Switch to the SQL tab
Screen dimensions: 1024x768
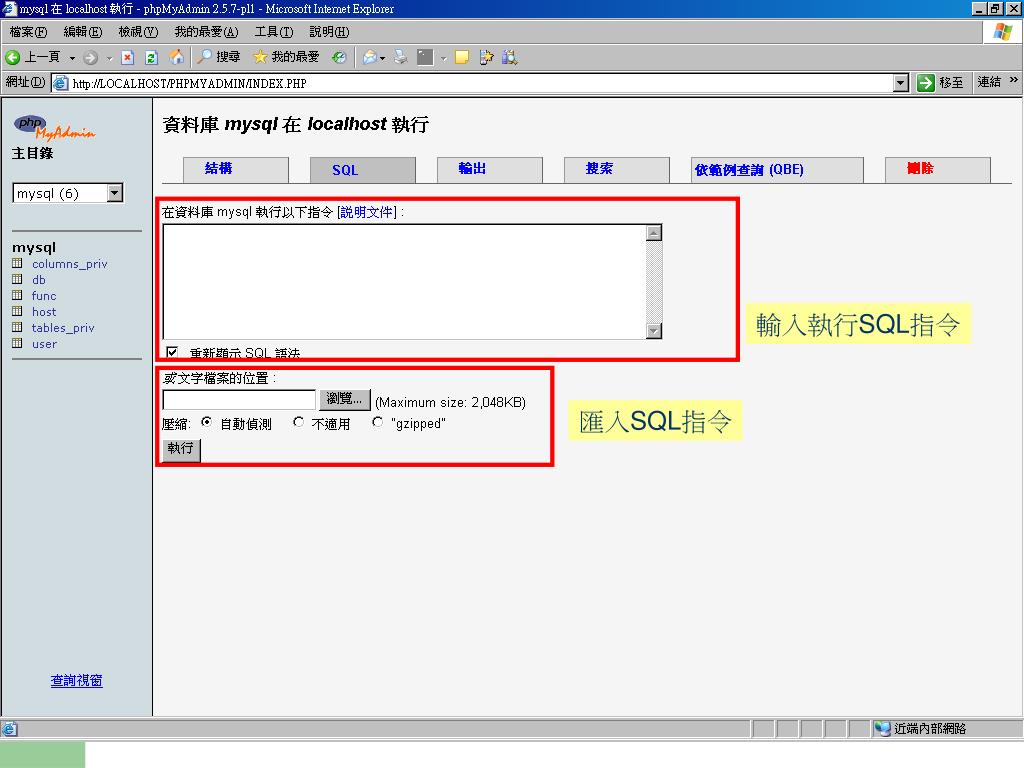[362, 170]
